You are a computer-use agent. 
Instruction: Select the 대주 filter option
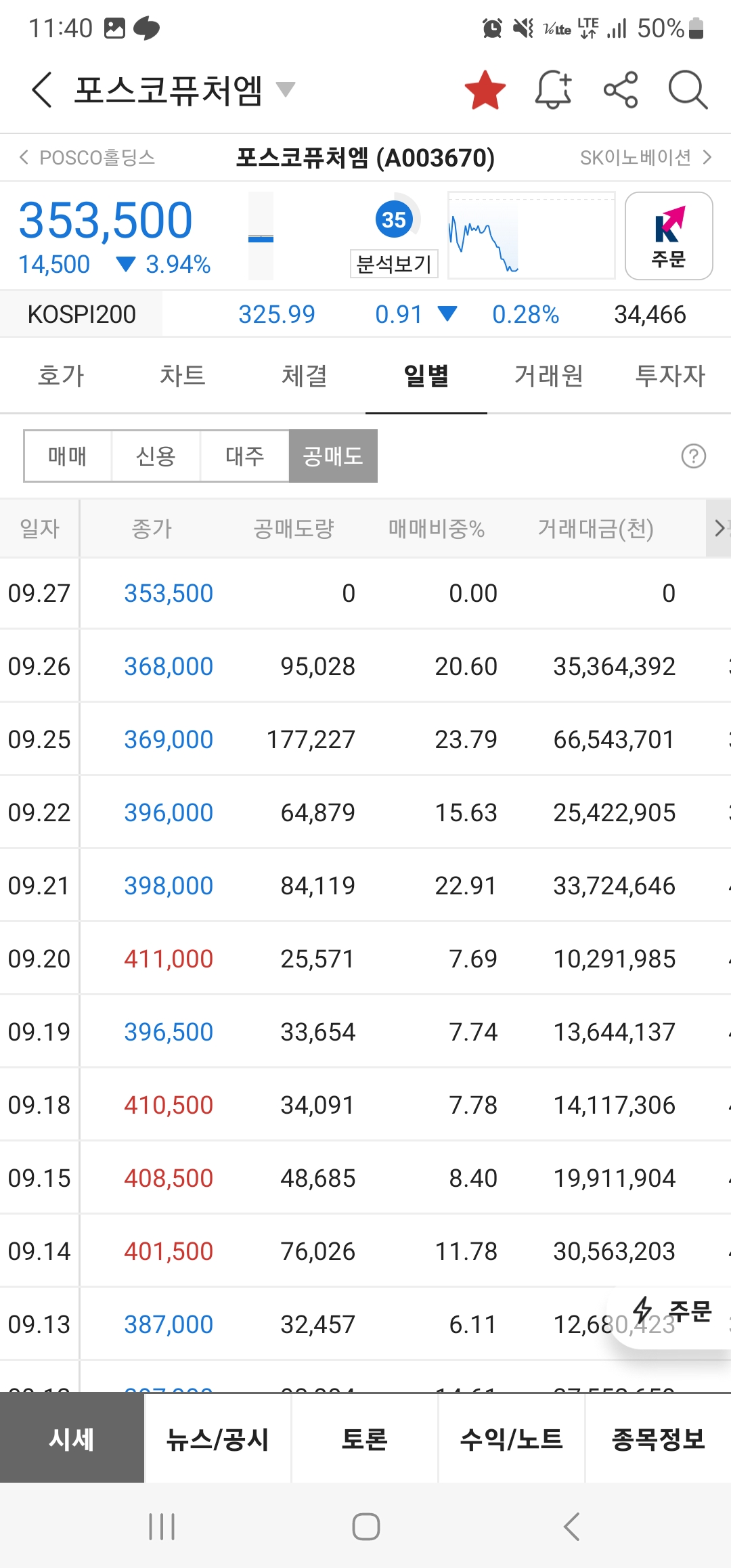244,456
